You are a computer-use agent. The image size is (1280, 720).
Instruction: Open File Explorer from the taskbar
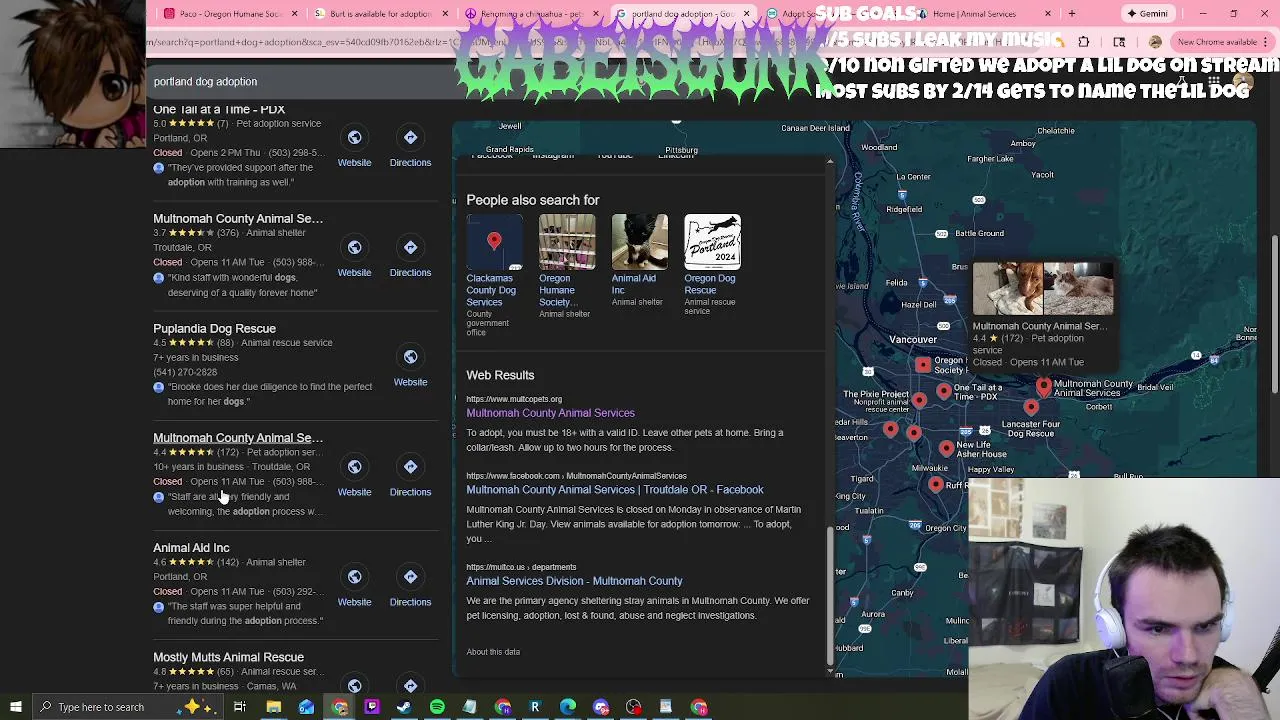pos(273,707)
